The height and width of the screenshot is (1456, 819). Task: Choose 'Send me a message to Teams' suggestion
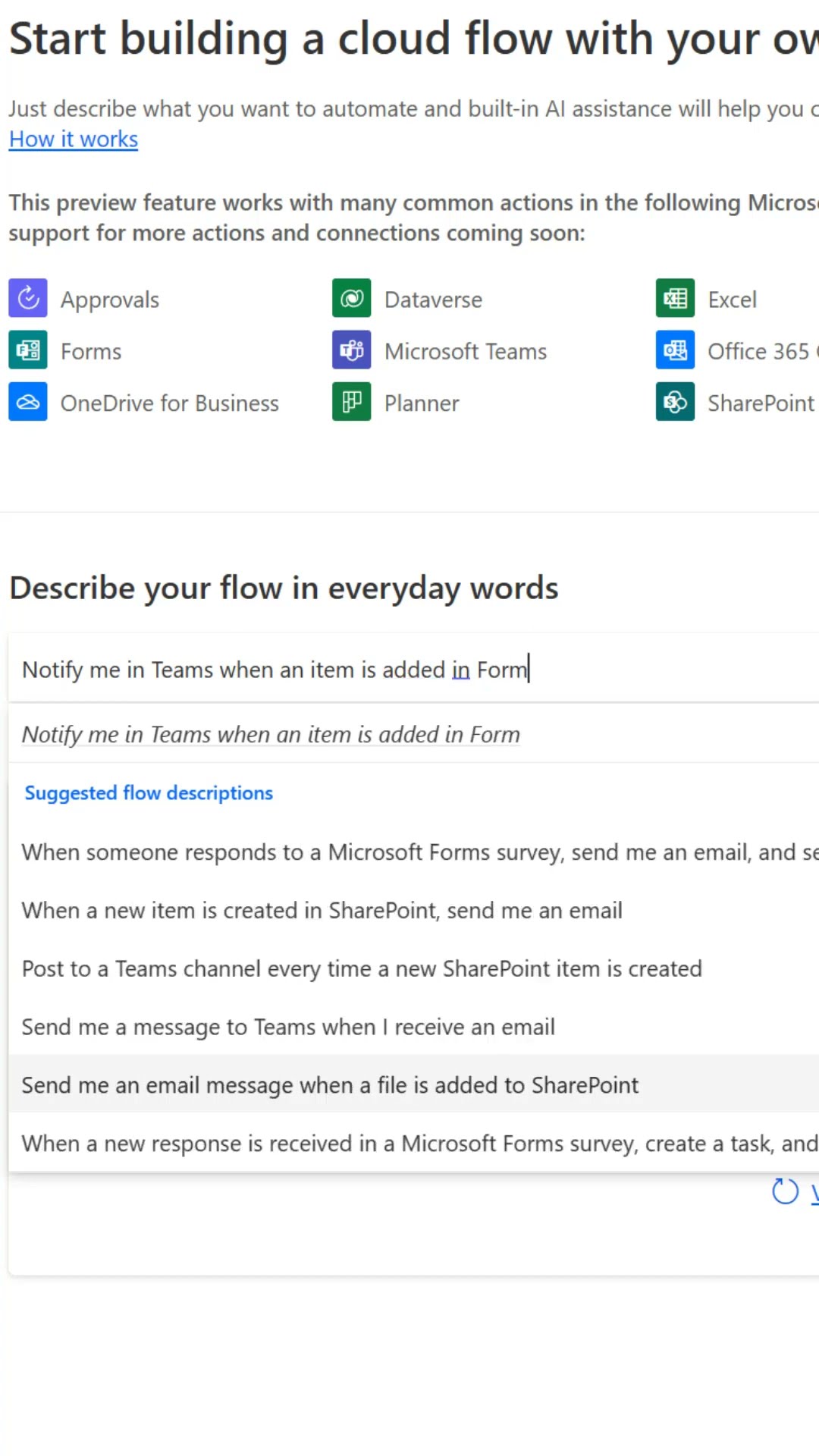coord(288,1028)
